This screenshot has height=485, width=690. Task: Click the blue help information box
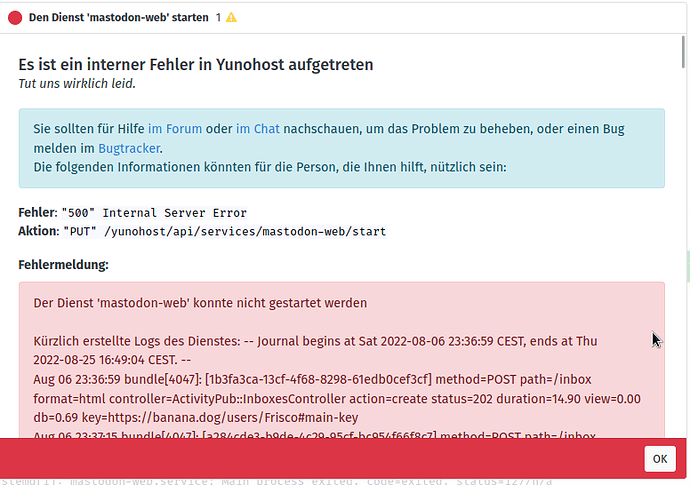point(341,148)
